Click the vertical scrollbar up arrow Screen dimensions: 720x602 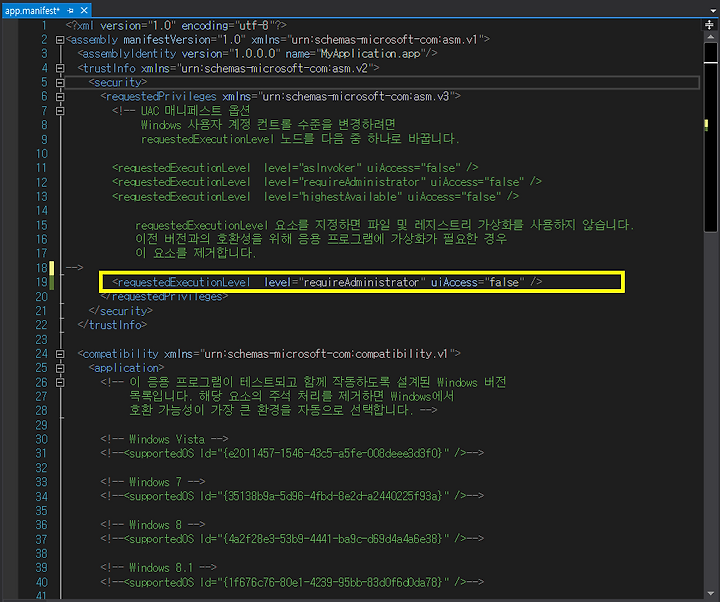[x=710, y=36]
